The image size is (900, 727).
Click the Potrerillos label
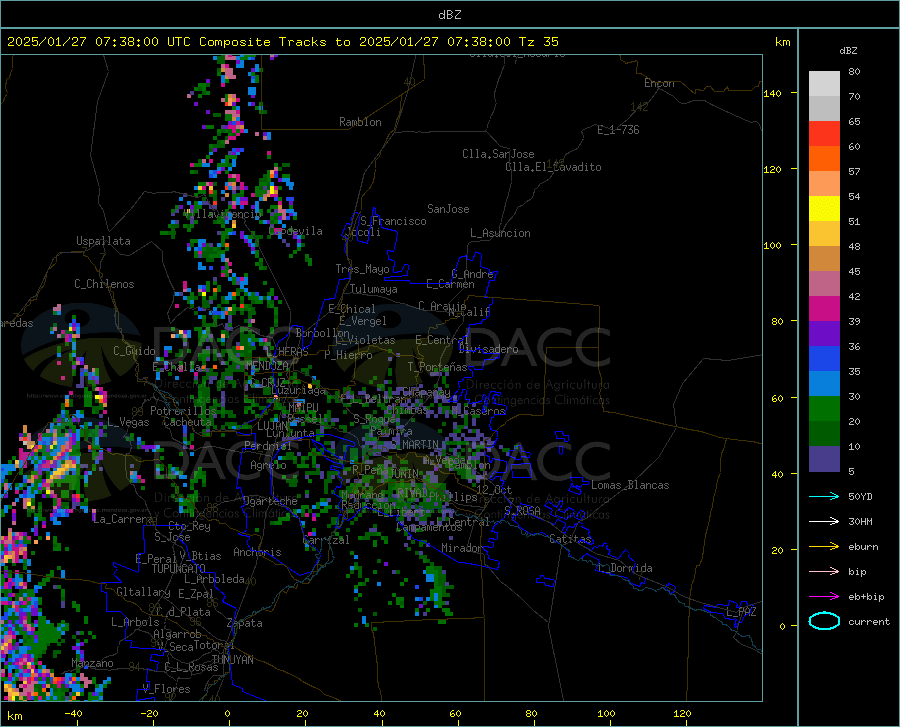[x=183, y=411]
